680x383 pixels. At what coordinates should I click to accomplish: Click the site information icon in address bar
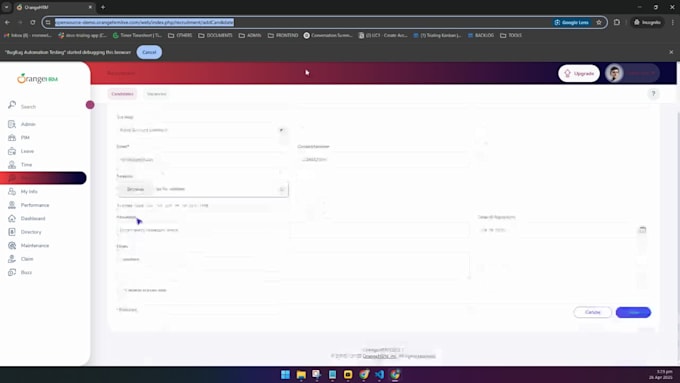[x=48, y=22]
